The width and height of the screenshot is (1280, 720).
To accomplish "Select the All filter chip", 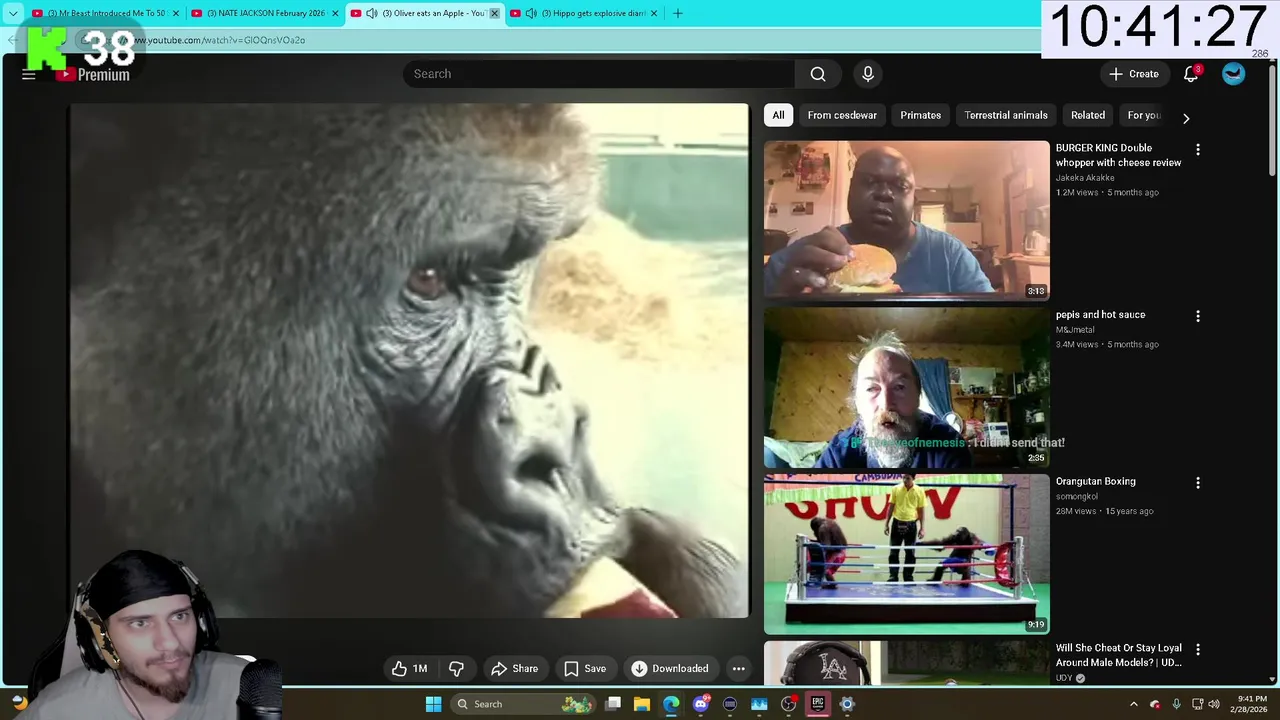I will point(778,115).
